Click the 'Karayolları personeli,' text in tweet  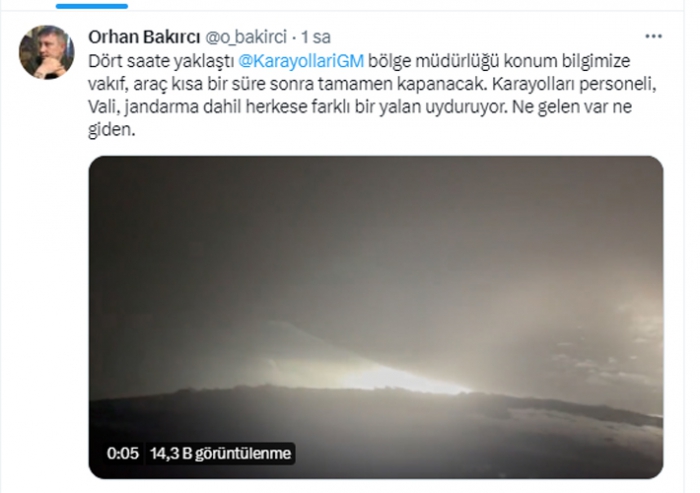tap(575, 84)
